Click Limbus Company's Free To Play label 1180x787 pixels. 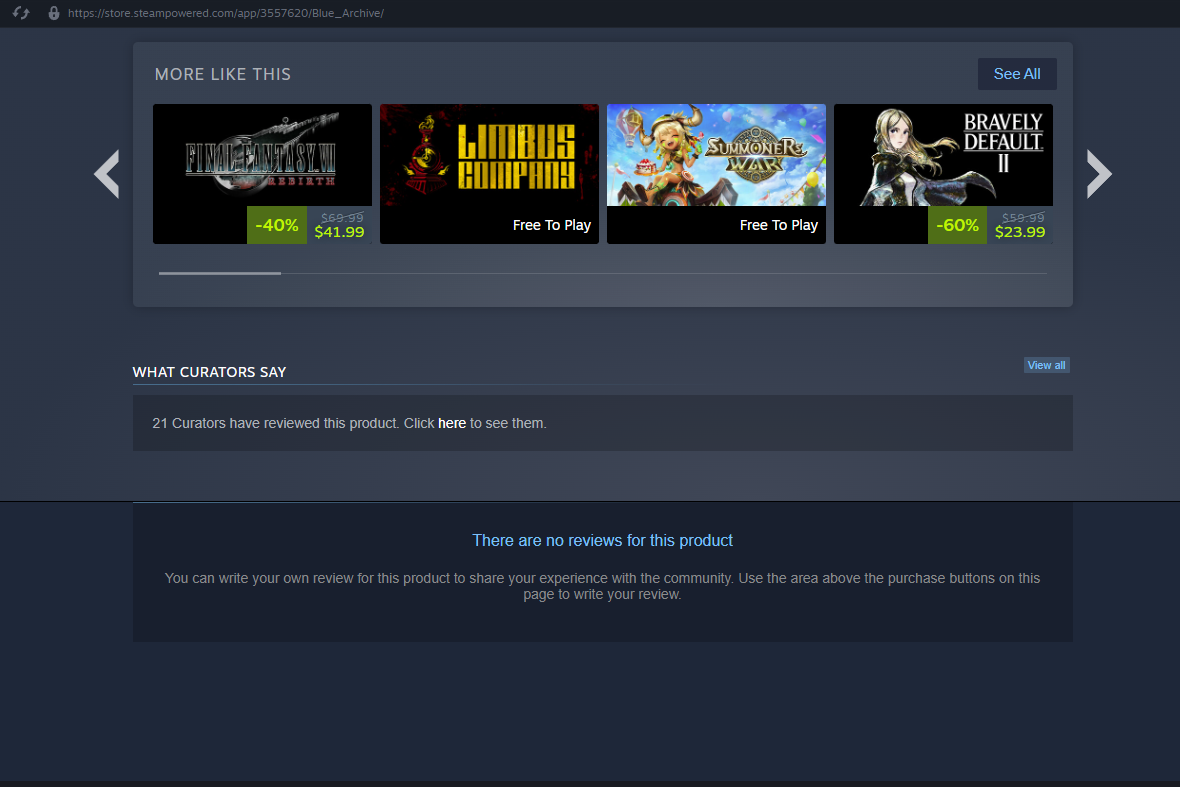[552, 225]
